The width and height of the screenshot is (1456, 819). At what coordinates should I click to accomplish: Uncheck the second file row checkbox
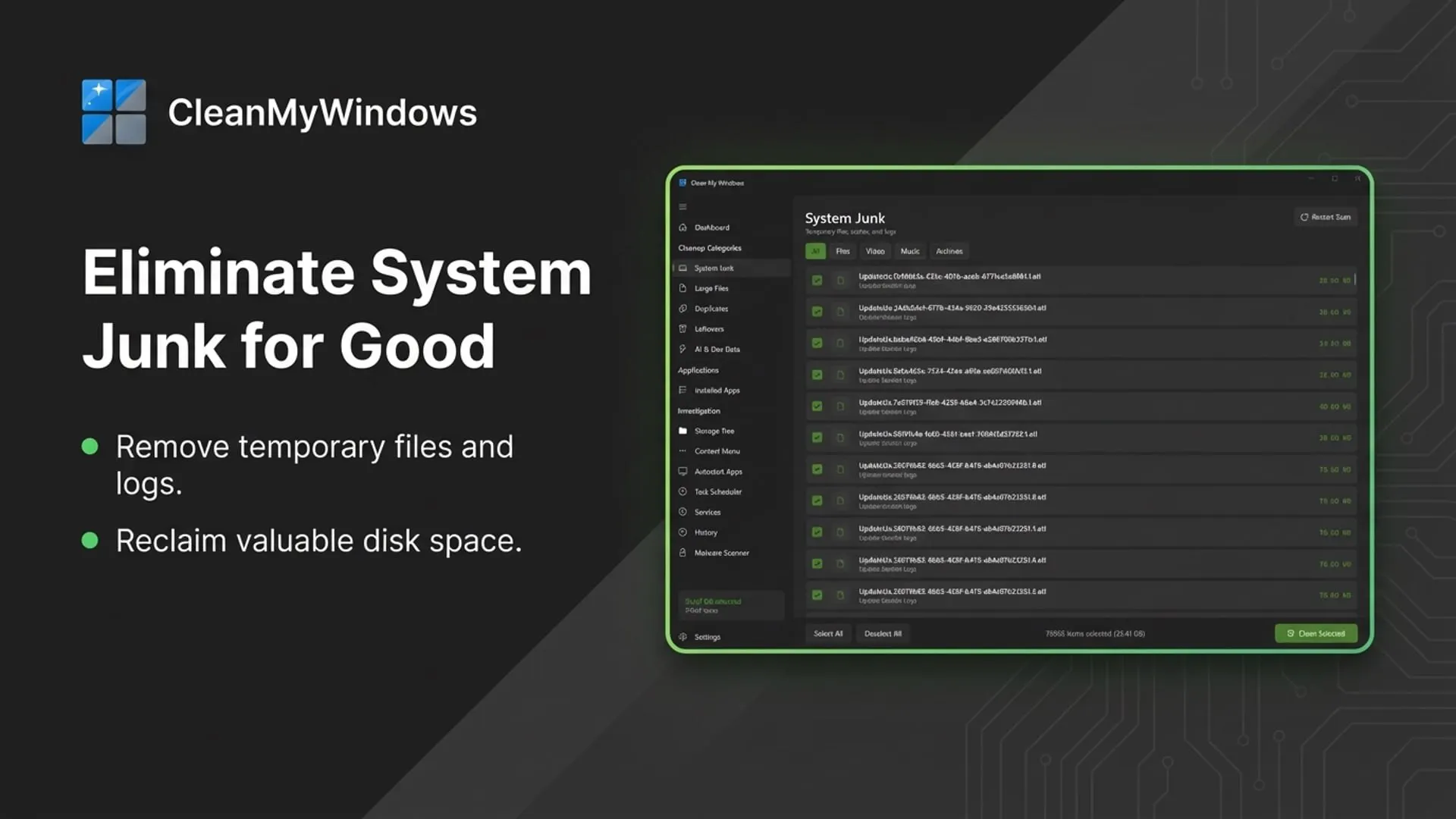pyautogui.click(x=817, y=312)
